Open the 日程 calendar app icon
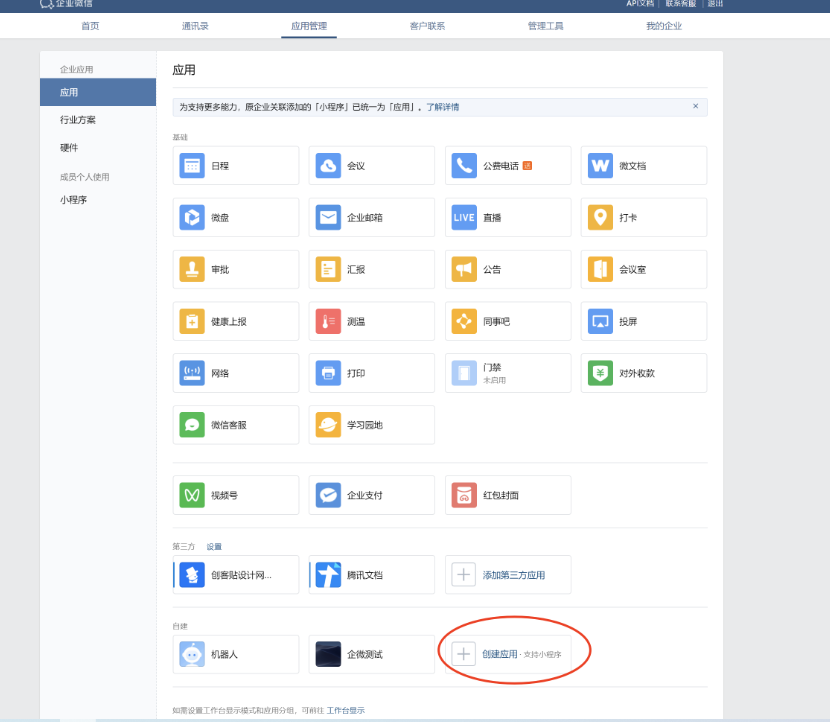 192,166
